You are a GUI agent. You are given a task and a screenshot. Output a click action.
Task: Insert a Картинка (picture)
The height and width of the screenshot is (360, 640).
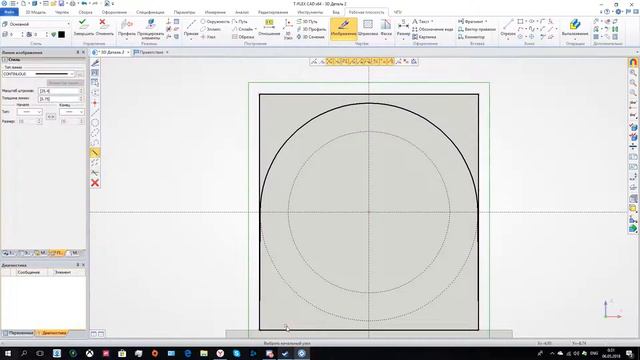[x=424, y=37]
